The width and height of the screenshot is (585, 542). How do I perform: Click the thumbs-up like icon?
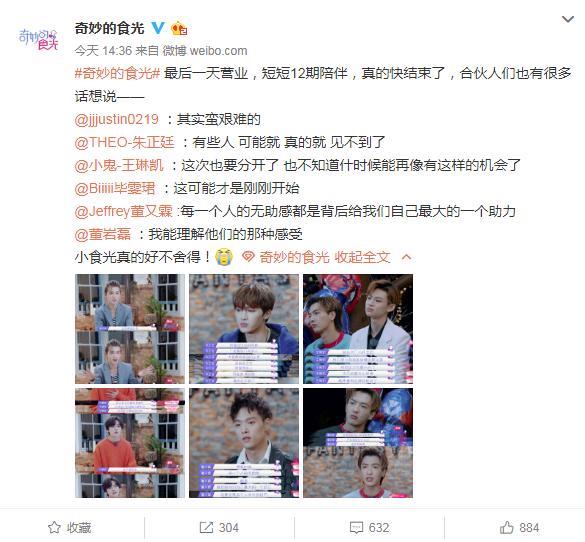coord(507,527)
